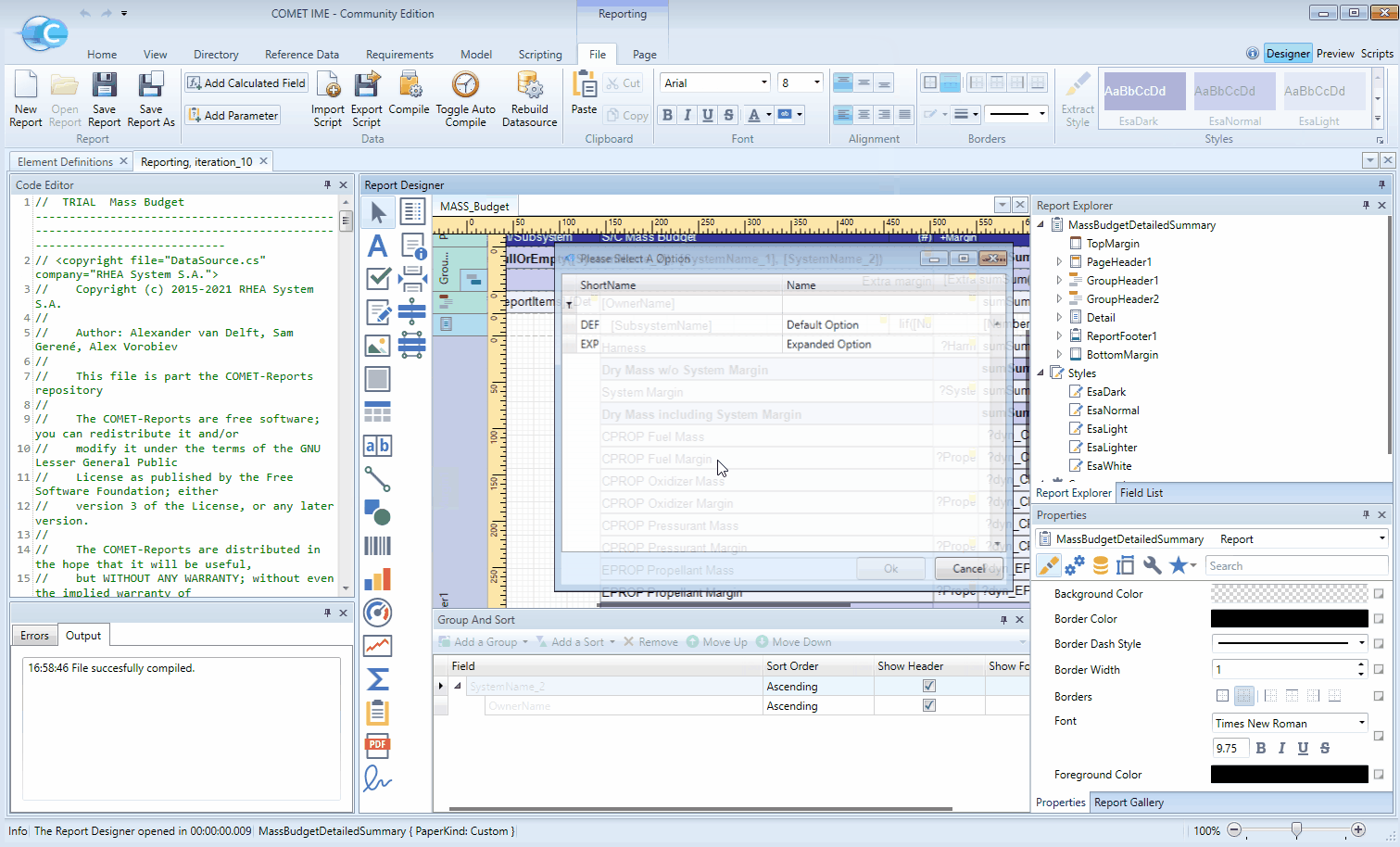Image resolution: width=1400 pixels, height=847 pixels.
Task: Select the Cross-band Line tool
Action: [412, 312]
